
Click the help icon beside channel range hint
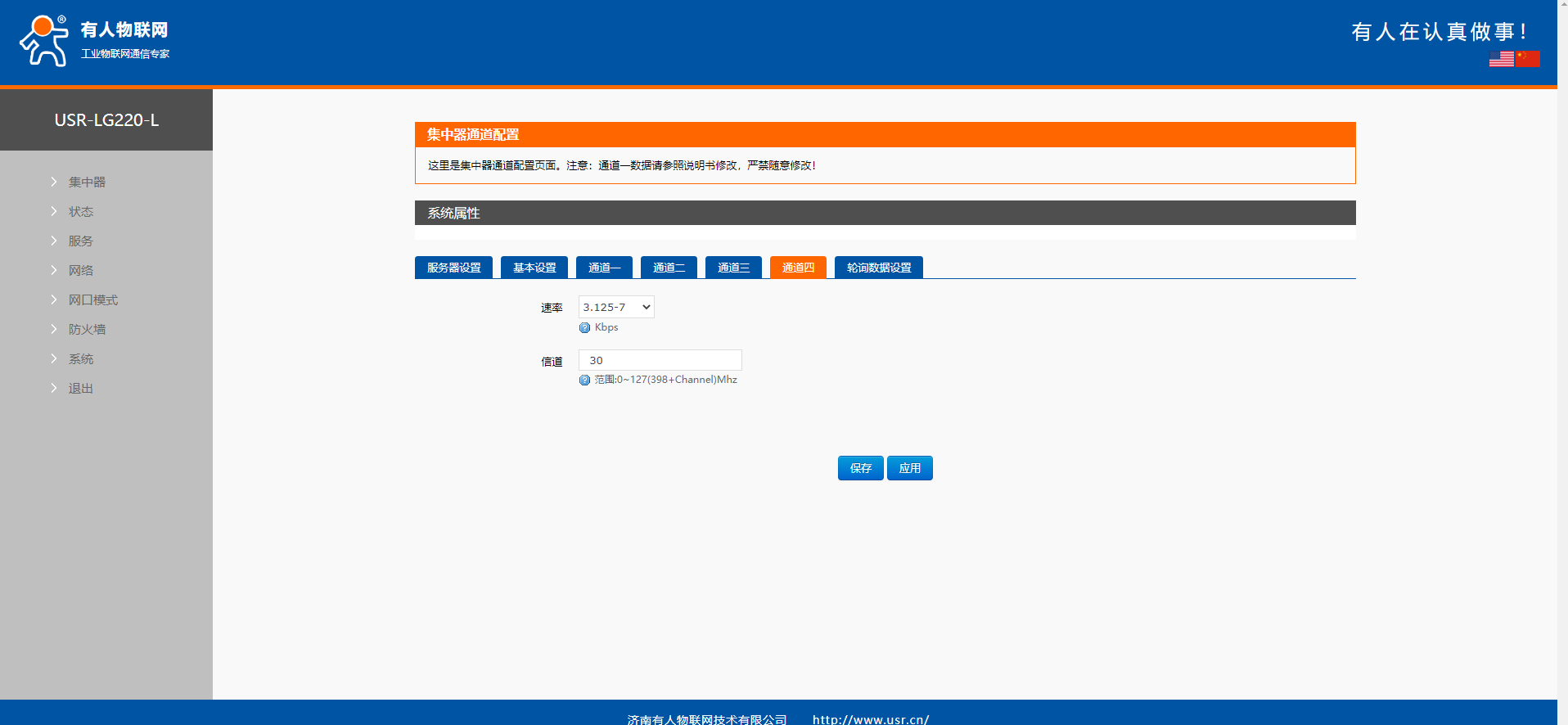pos(584,381)
